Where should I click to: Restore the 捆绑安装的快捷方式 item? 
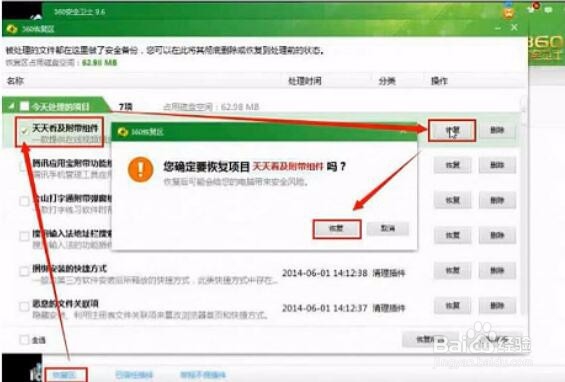point(452,271)
